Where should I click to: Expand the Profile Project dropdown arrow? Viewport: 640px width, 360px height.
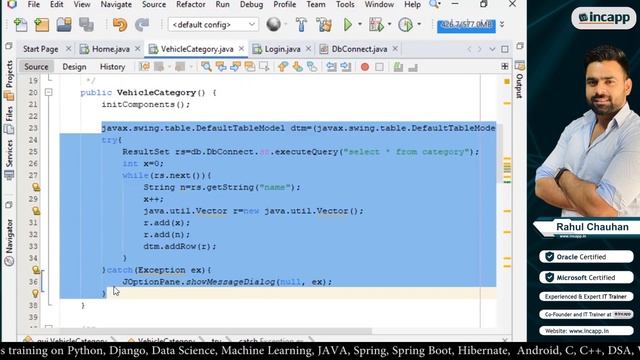[419, 24]
